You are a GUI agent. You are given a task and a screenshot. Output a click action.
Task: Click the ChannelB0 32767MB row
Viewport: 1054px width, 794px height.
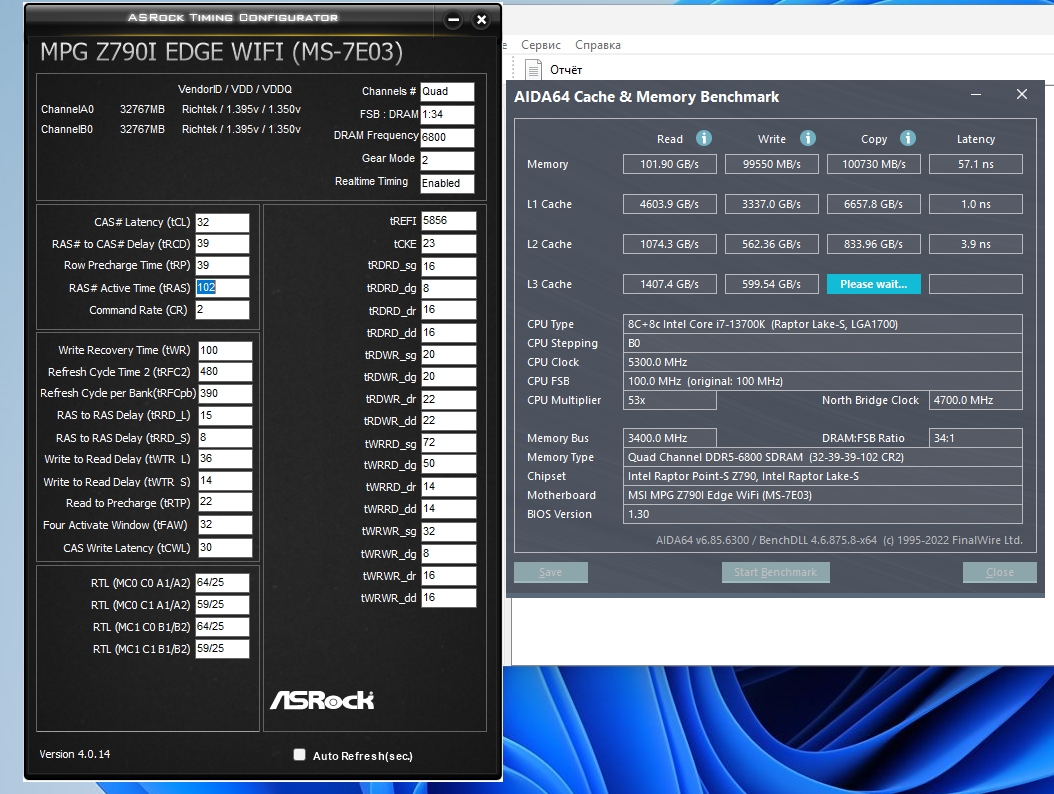tap(171, 129)
